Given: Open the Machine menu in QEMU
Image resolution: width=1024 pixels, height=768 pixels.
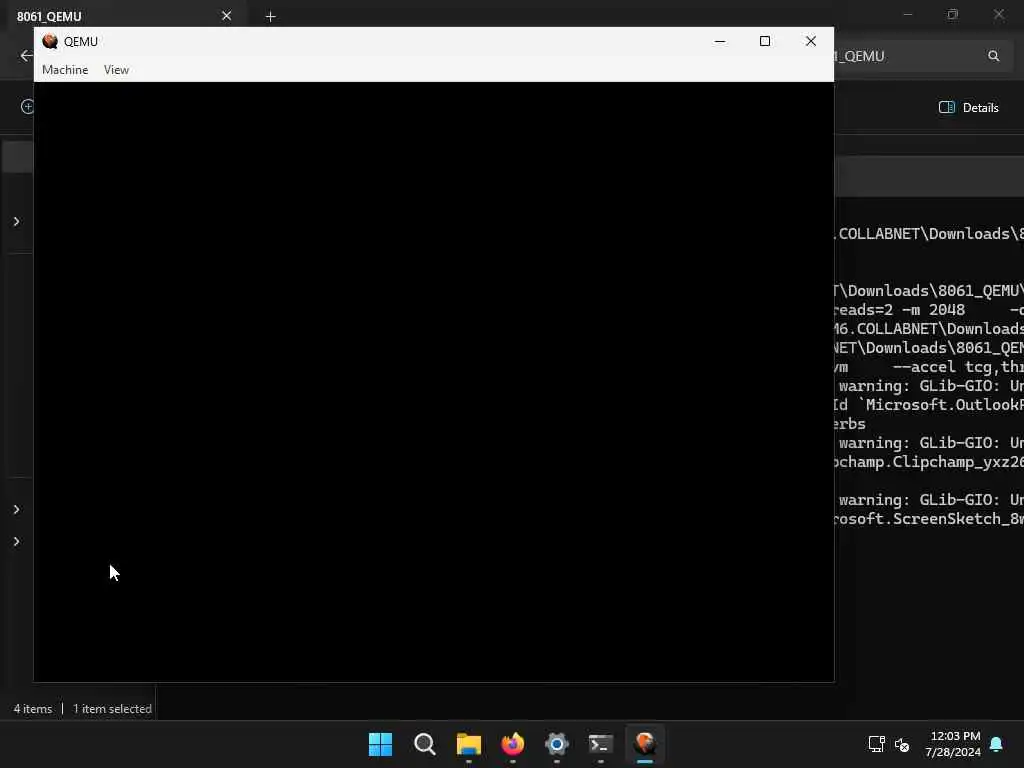Looking at the screenshot, I should coord(65,70).
